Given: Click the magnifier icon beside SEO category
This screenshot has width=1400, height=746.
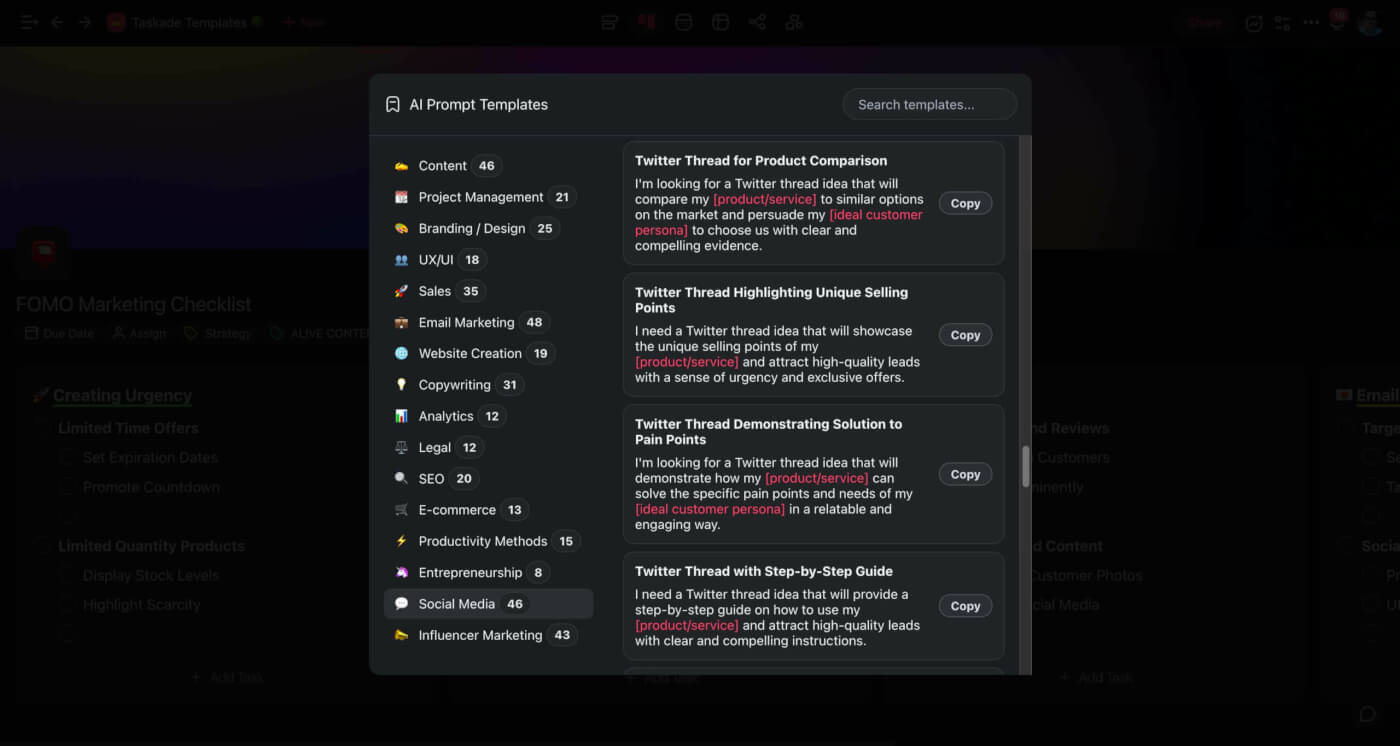Looking at the screenshot, I should pos(403,478).
